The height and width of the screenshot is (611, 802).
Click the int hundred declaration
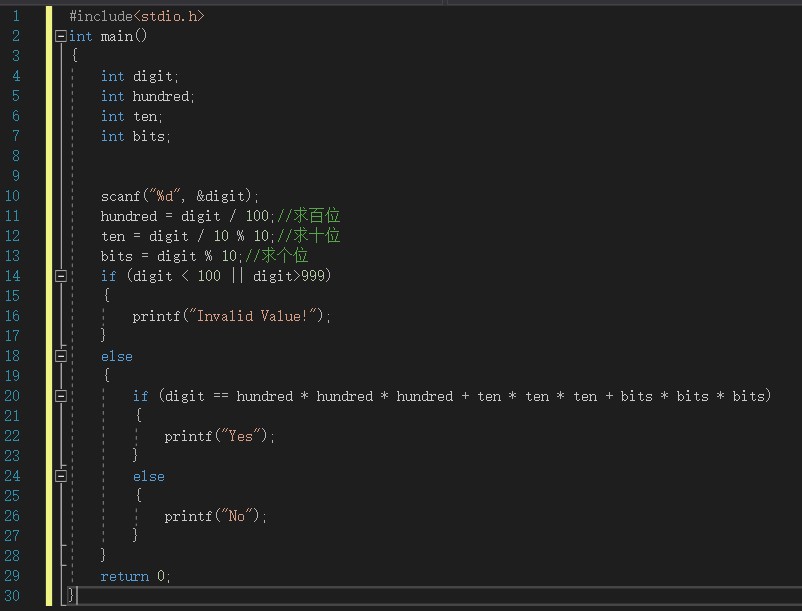[147, 96]
